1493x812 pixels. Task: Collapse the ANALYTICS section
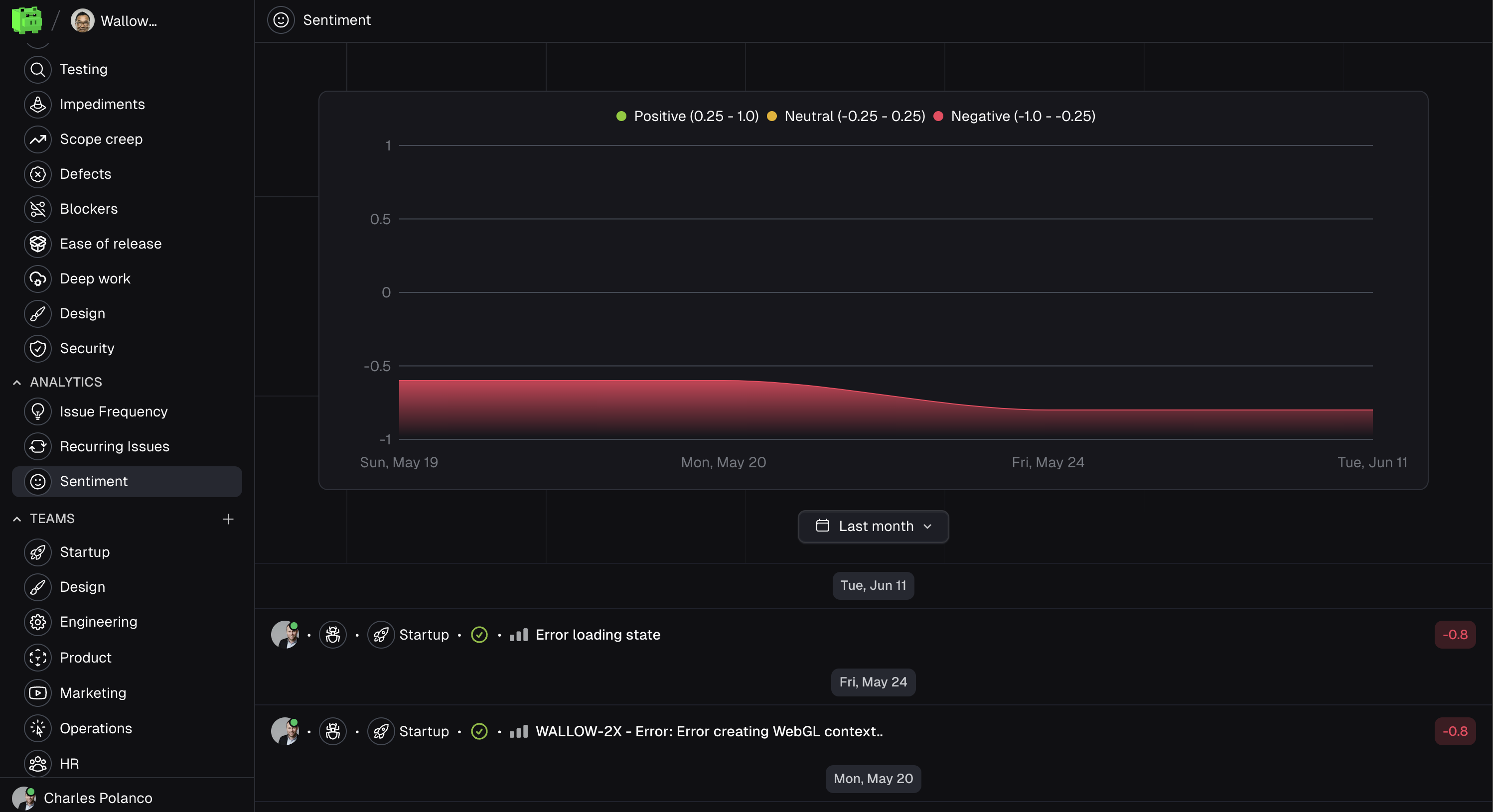(17, 382)
